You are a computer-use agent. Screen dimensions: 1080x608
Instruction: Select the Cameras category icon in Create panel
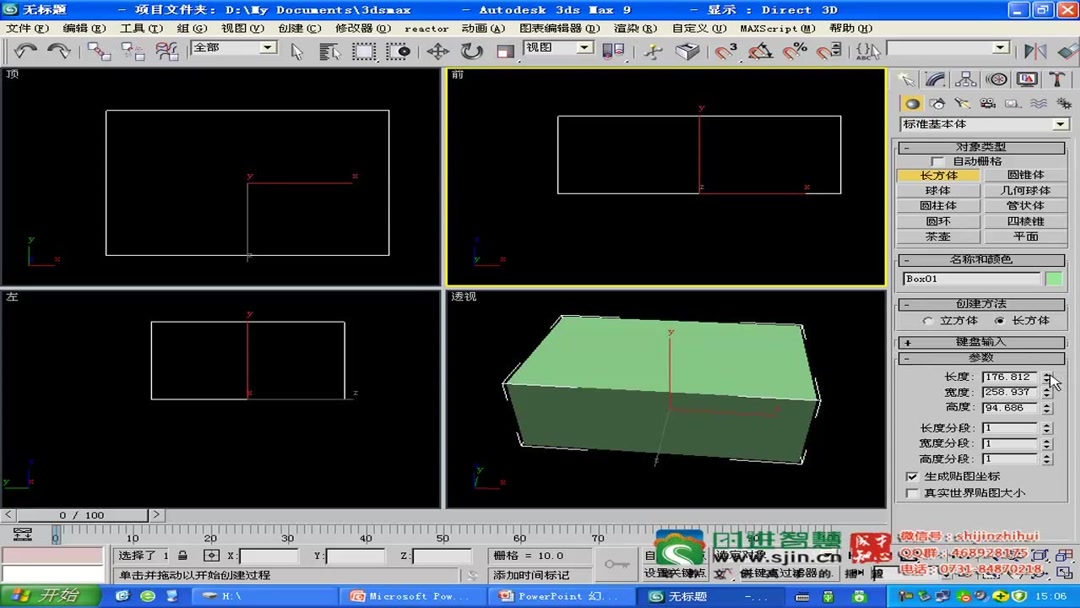(x=986, y=103)
